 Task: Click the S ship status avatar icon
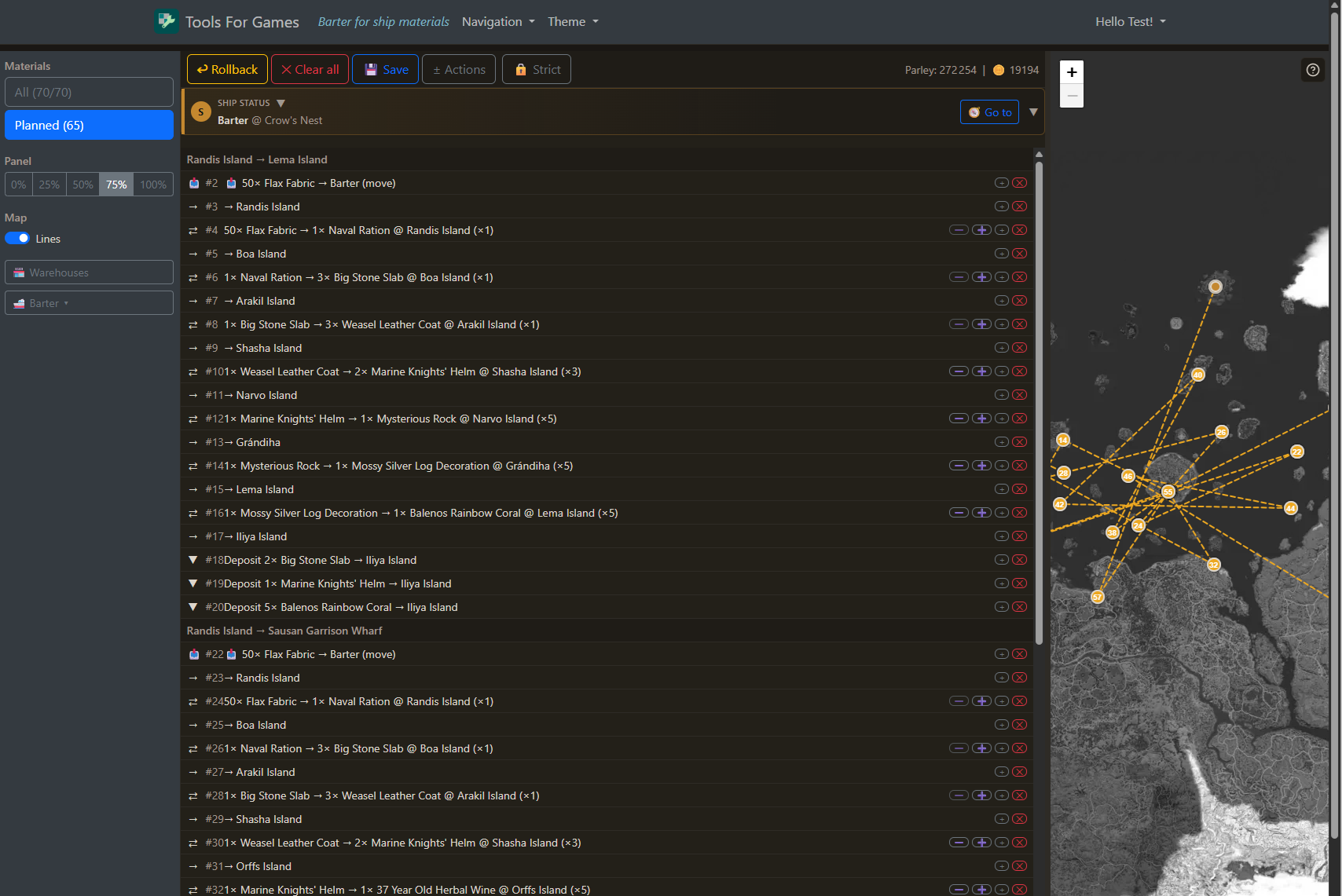click(x=201, y=112)
